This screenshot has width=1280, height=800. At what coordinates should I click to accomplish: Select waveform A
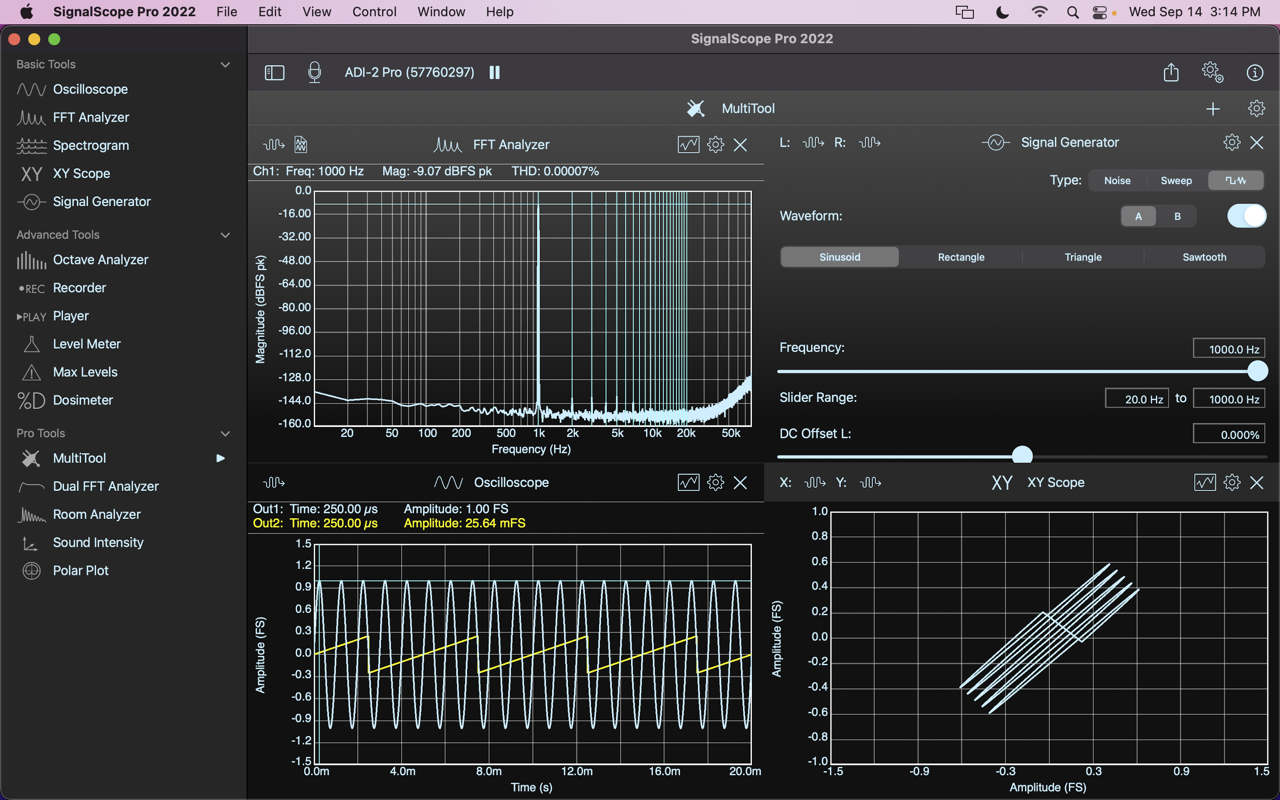pos(1138,216)
